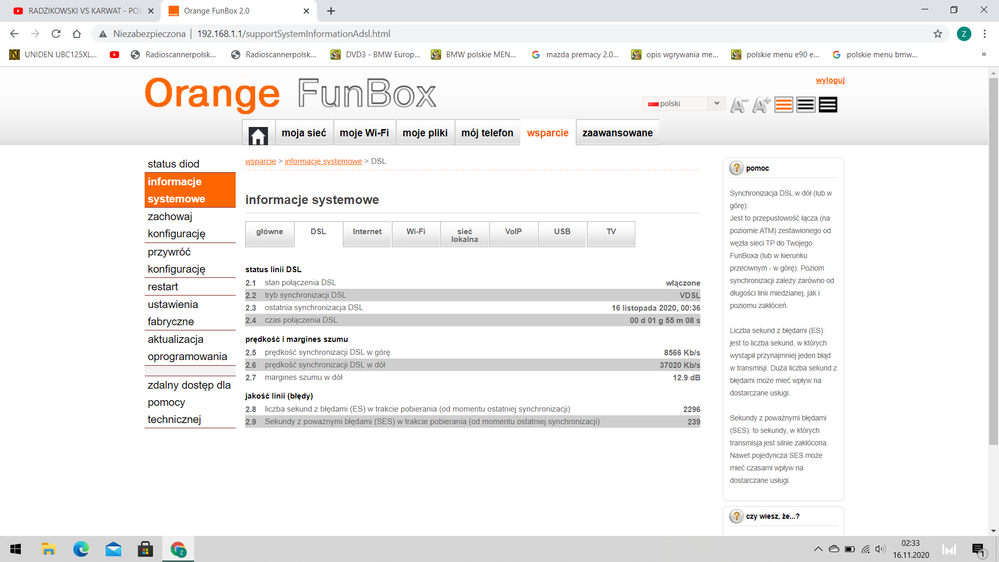Open Chrome's three-dot menu

tap(984, 33)
